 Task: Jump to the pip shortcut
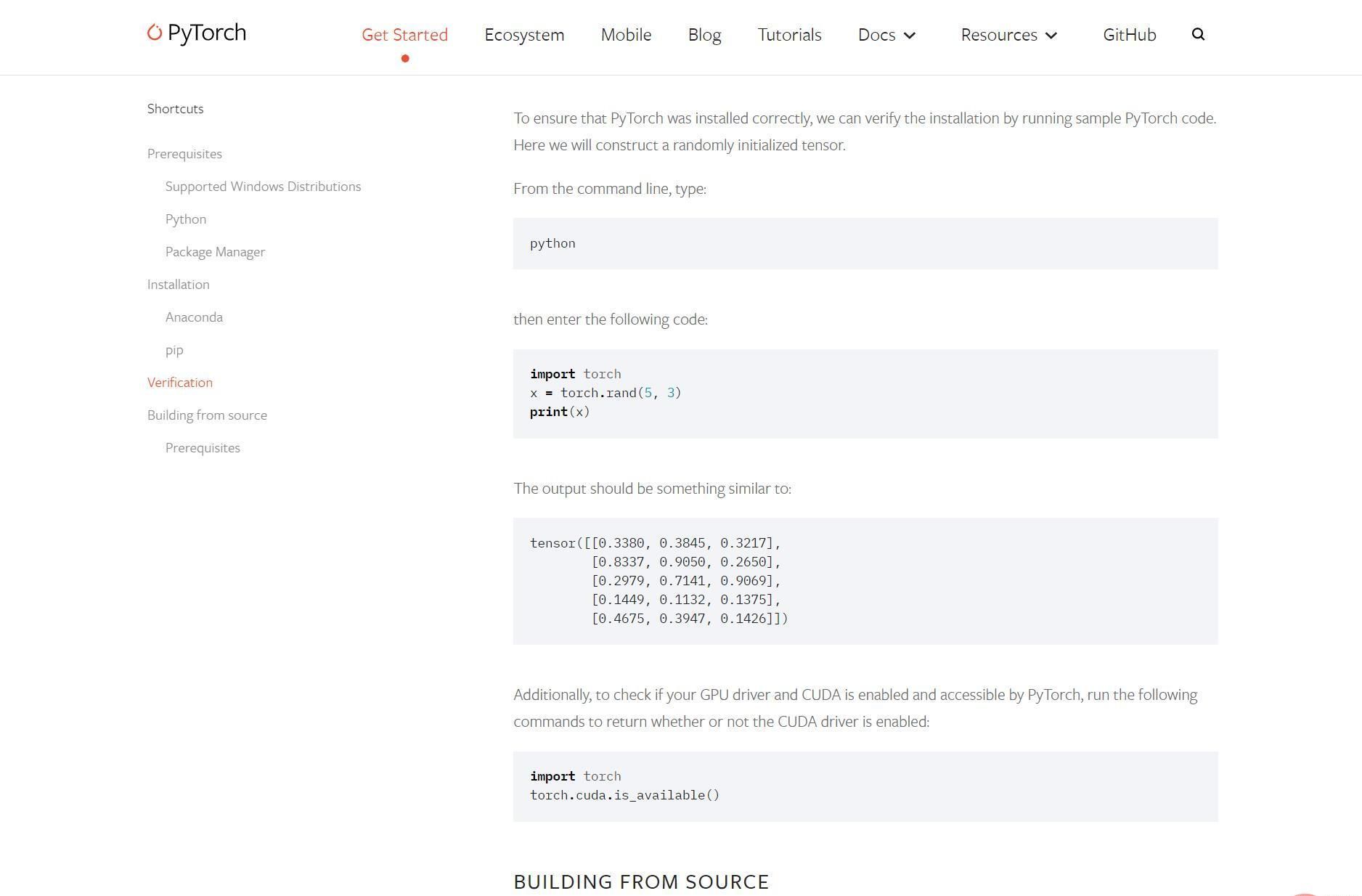coord(174,350)
